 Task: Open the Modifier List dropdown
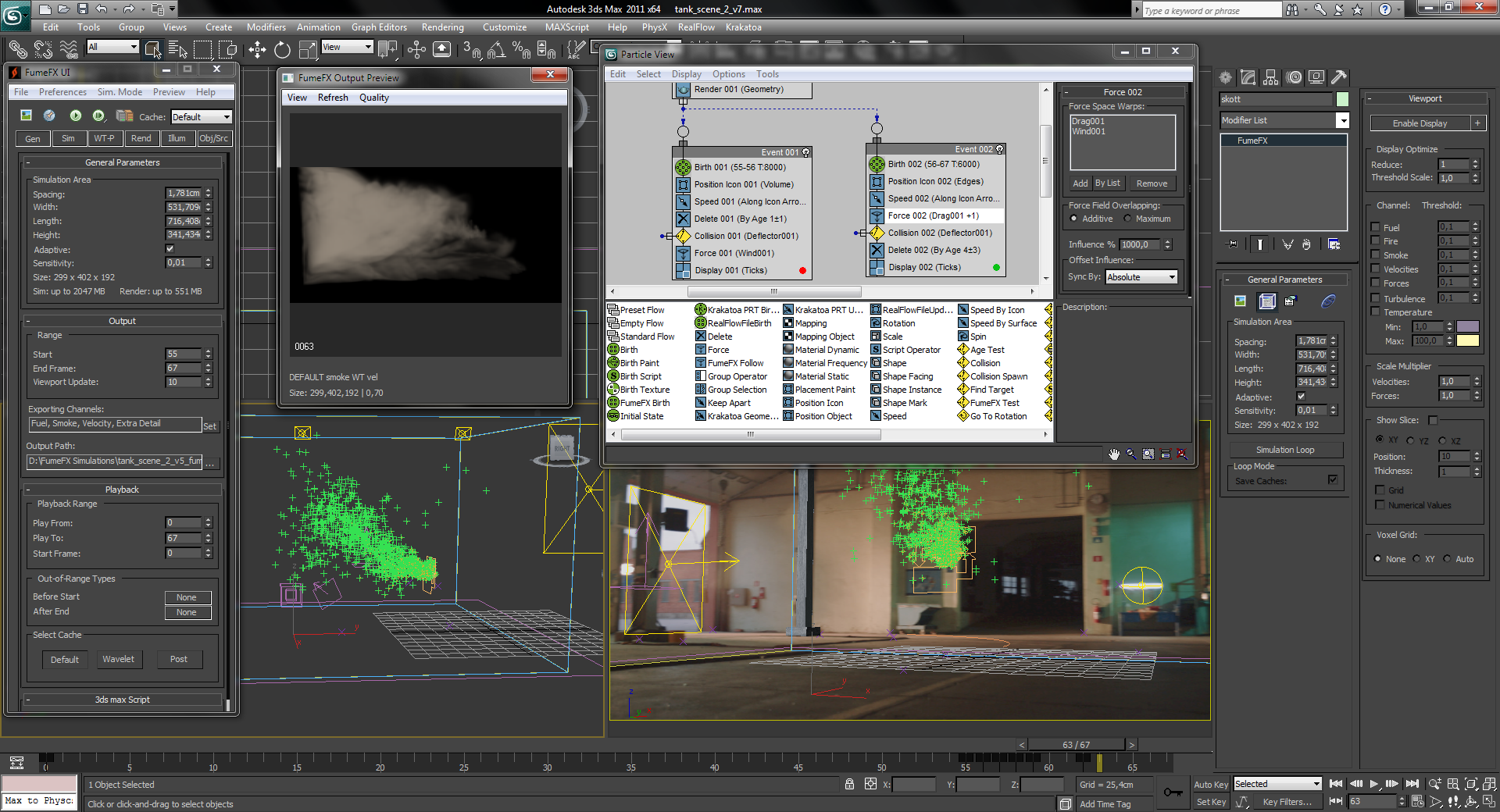pos(1284,120)
